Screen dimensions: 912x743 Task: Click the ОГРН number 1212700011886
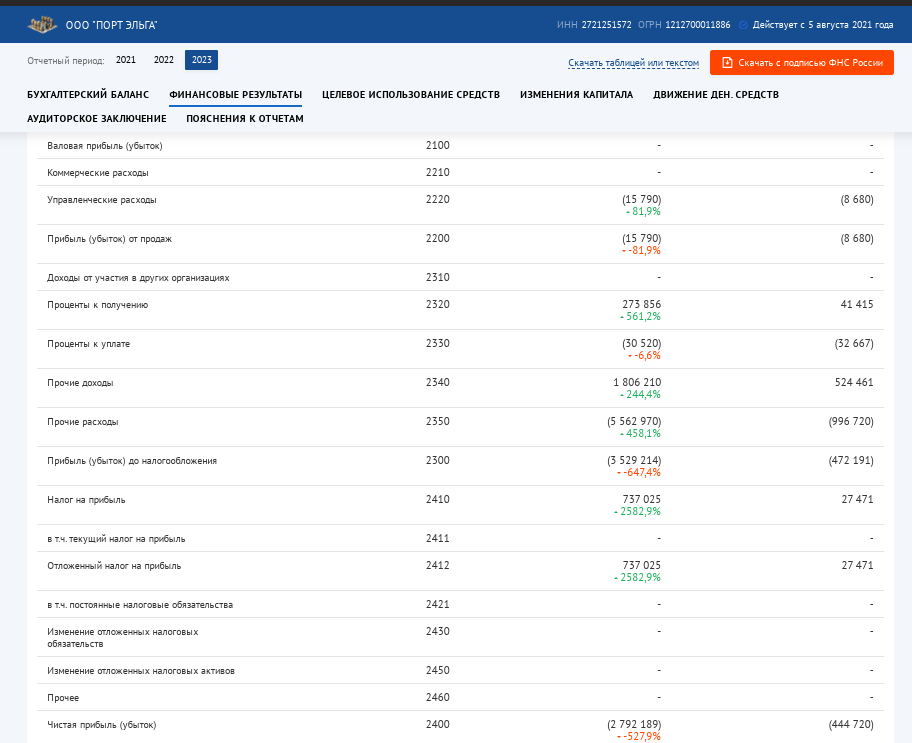698,25
